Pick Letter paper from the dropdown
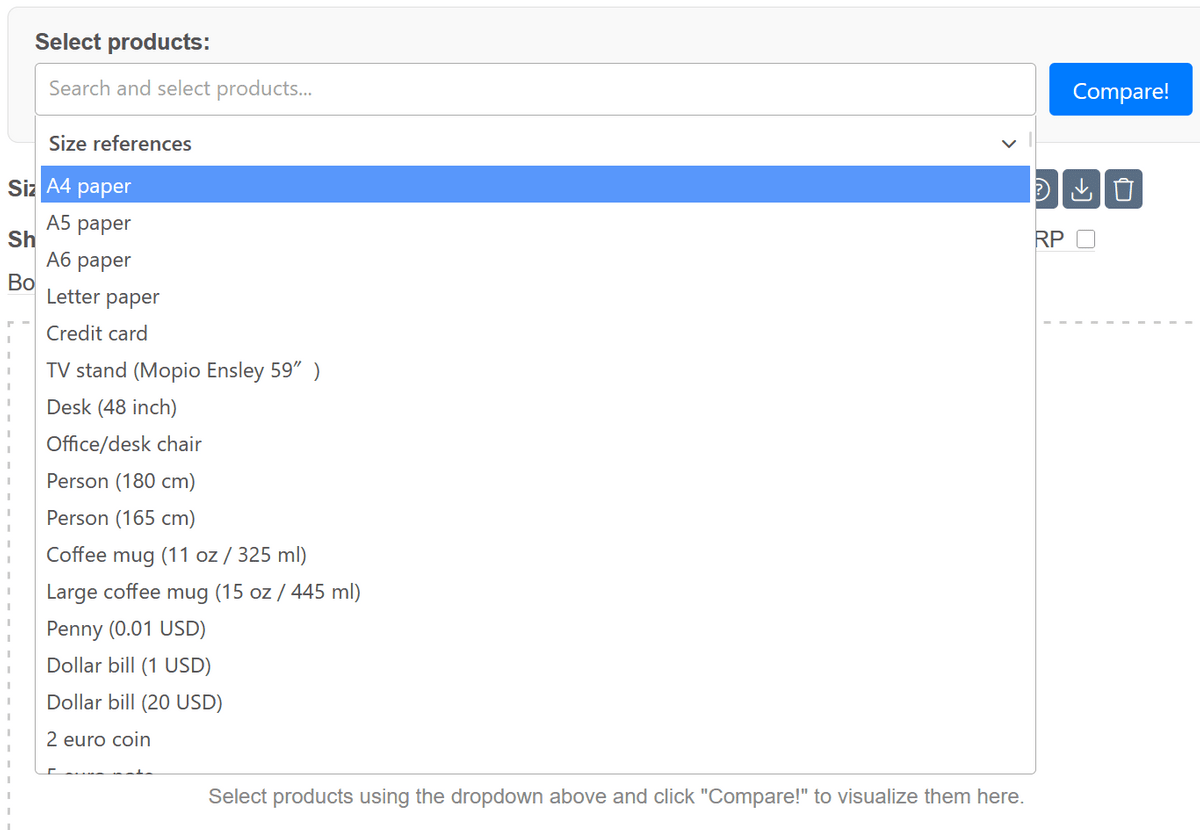Screen dimensions: 1200x830 pyautogui.click(x=103, y=297)
